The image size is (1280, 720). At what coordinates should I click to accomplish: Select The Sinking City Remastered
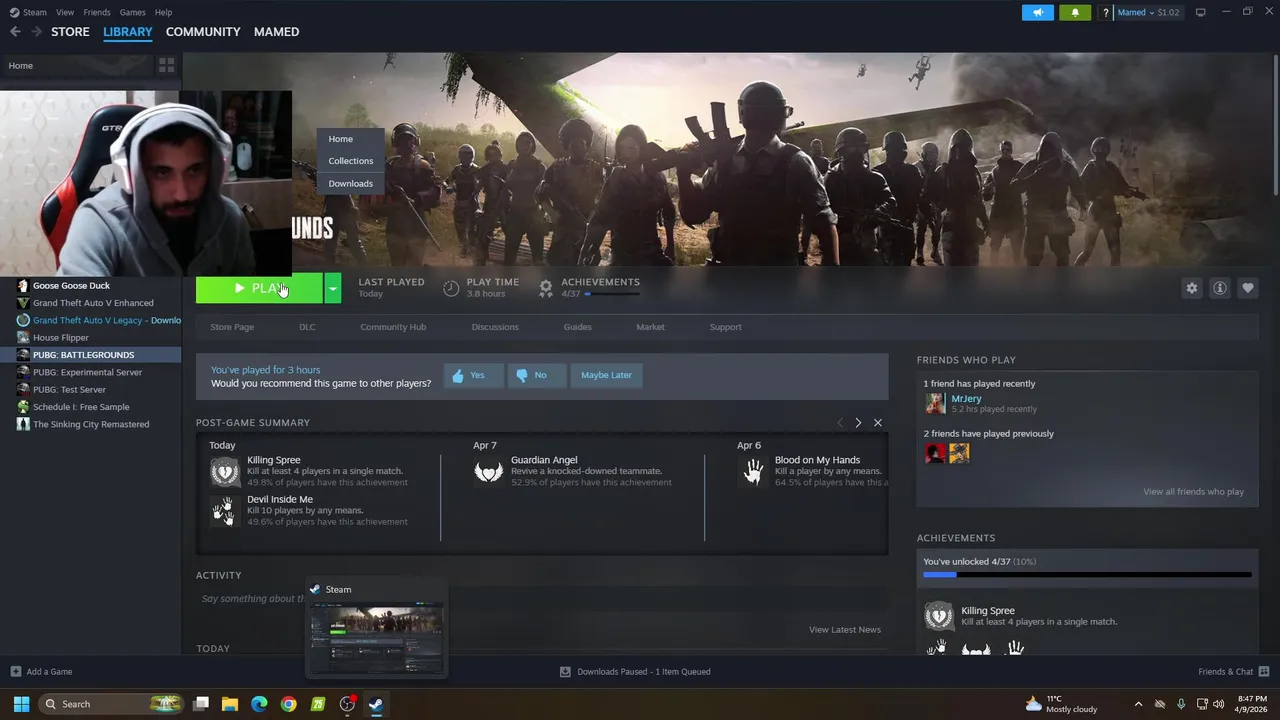tap(90, 424)
